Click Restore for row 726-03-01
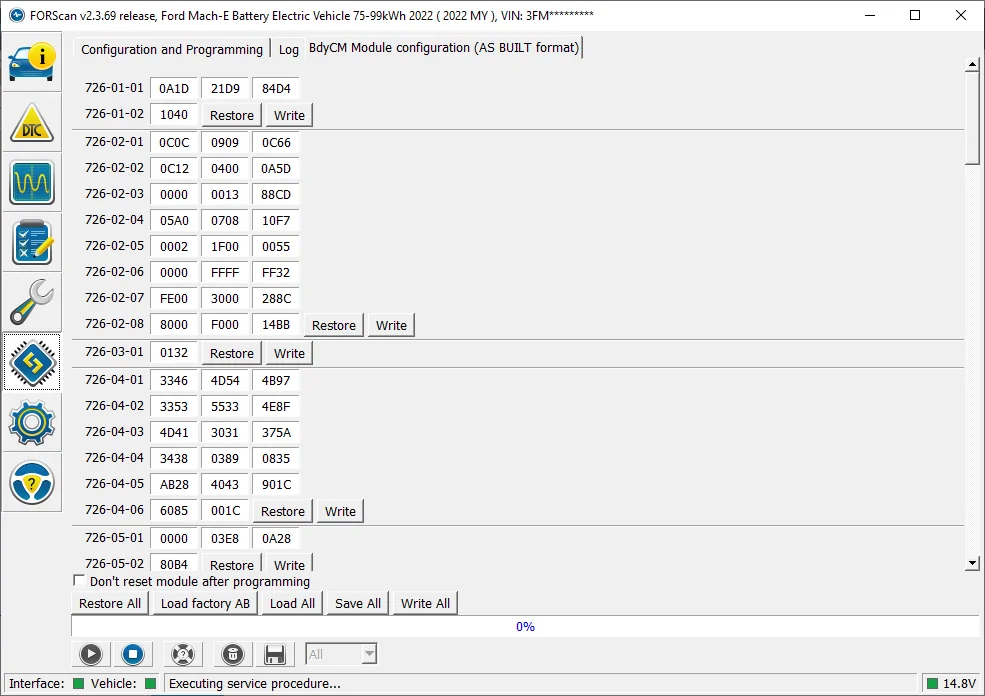985x696 pixels. point(232,354)
